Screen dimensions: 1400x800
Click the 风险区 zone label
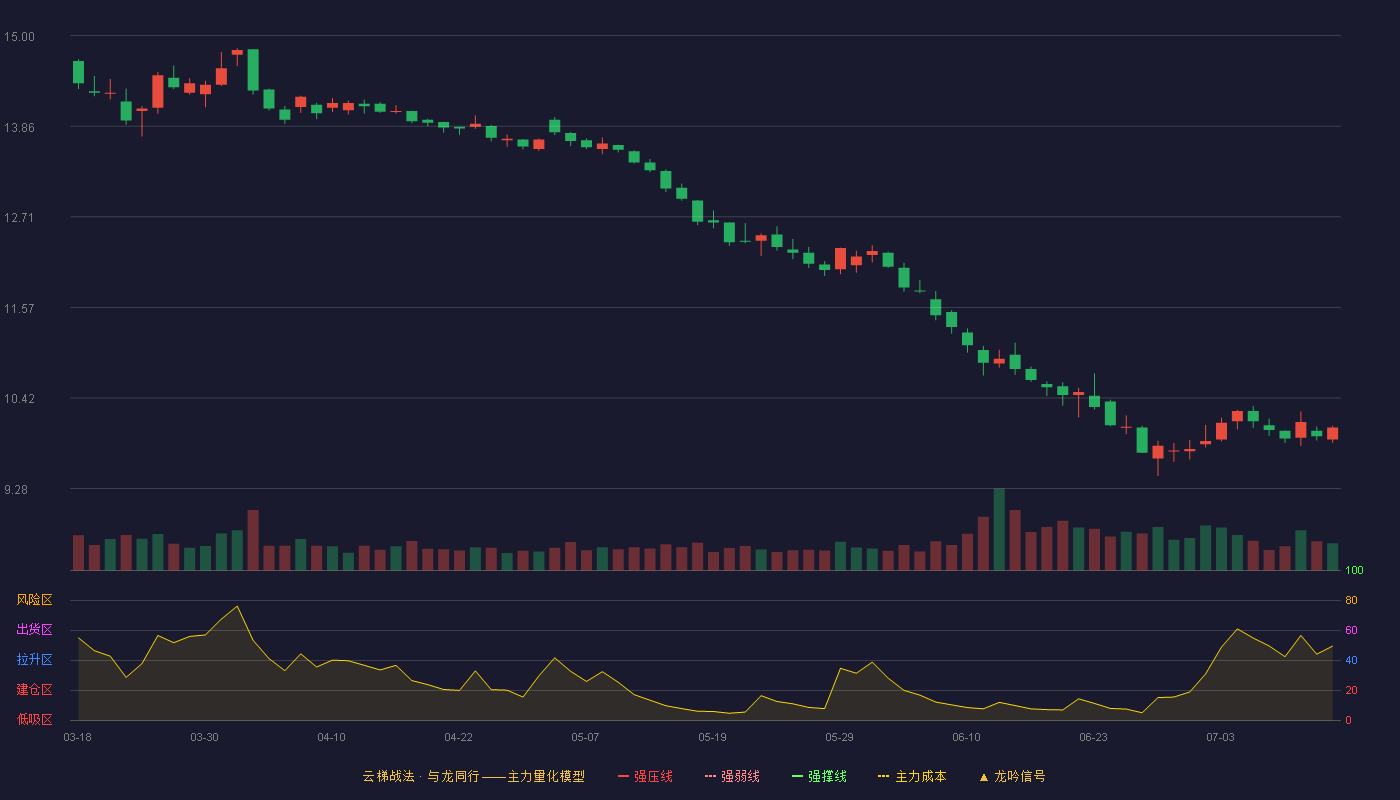click(x=34, y=600)
